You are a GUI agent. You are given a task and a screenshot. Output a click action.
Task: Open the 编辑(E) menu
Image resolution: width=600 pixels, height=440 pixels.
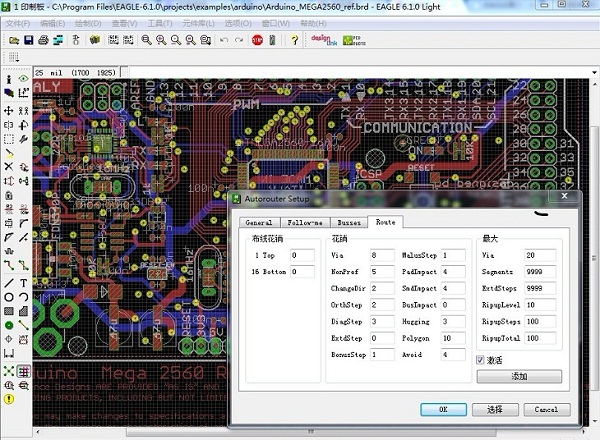pyautogui.click(x=52, y=23)
